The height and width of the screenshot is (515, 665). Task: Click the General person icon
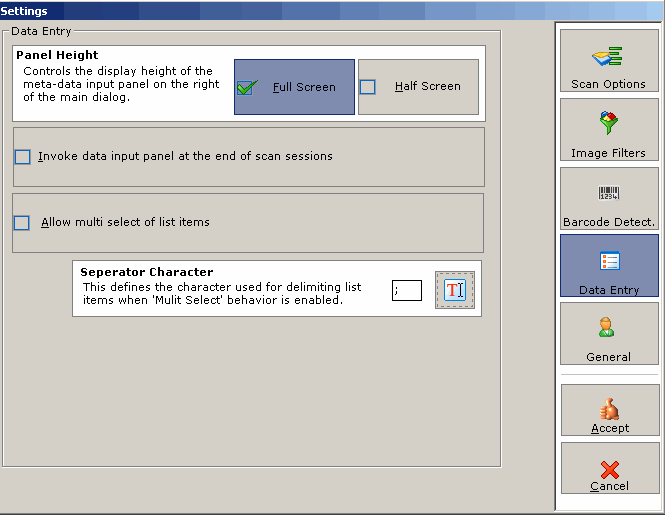click(x=608, y=328)
